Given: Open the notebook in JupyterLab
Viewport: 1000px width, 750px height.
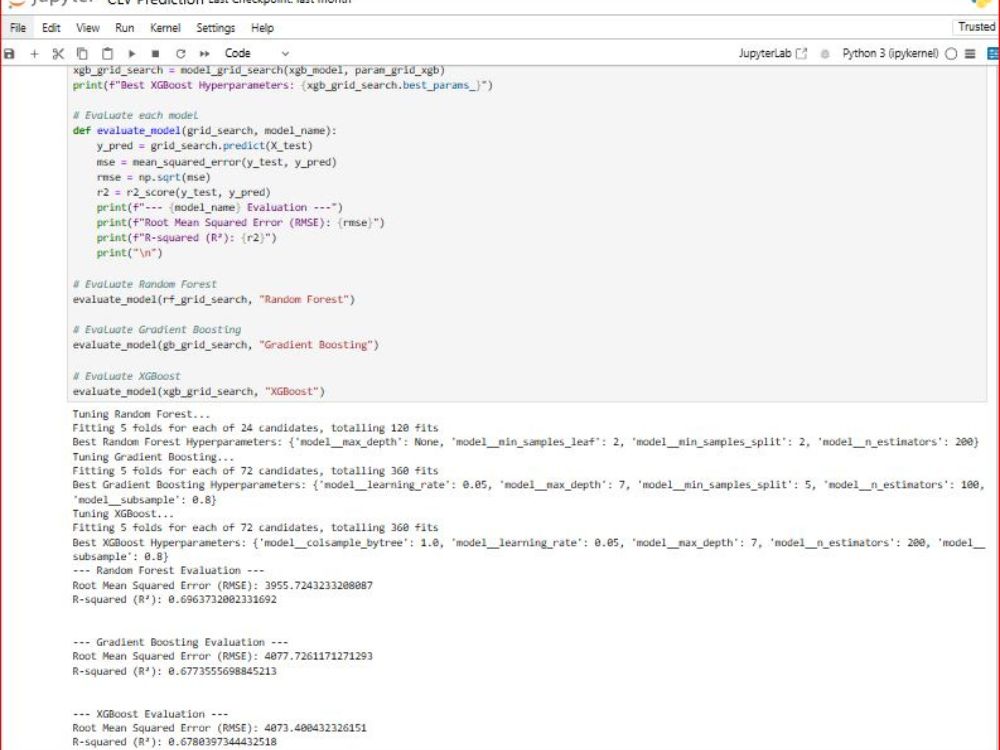Looking at the screenshot, I should point(772,54).
